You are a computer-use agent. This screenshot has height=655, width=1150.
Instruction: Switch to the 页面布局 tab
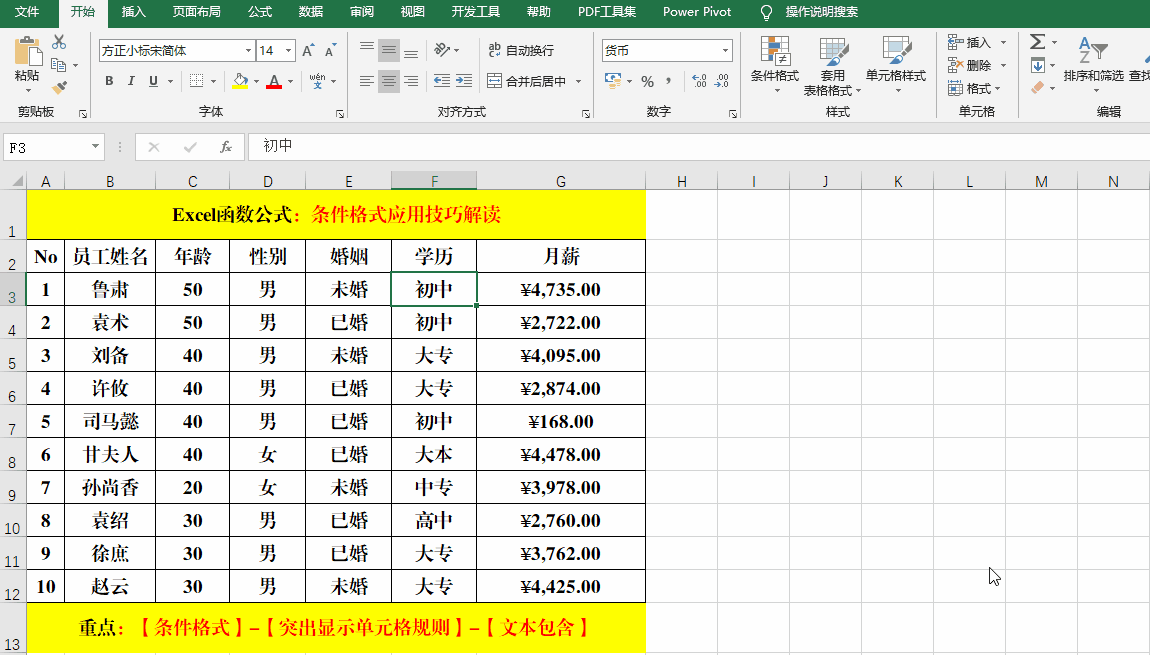(197, 12)
